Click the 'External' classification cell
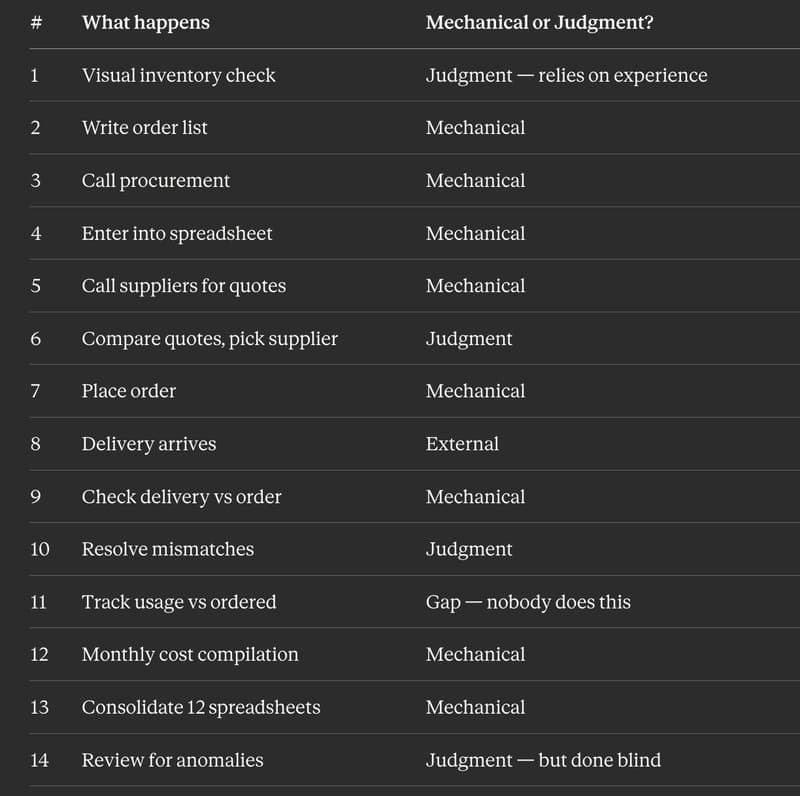Viewport: 800px width, 796px height. point(462,444)
